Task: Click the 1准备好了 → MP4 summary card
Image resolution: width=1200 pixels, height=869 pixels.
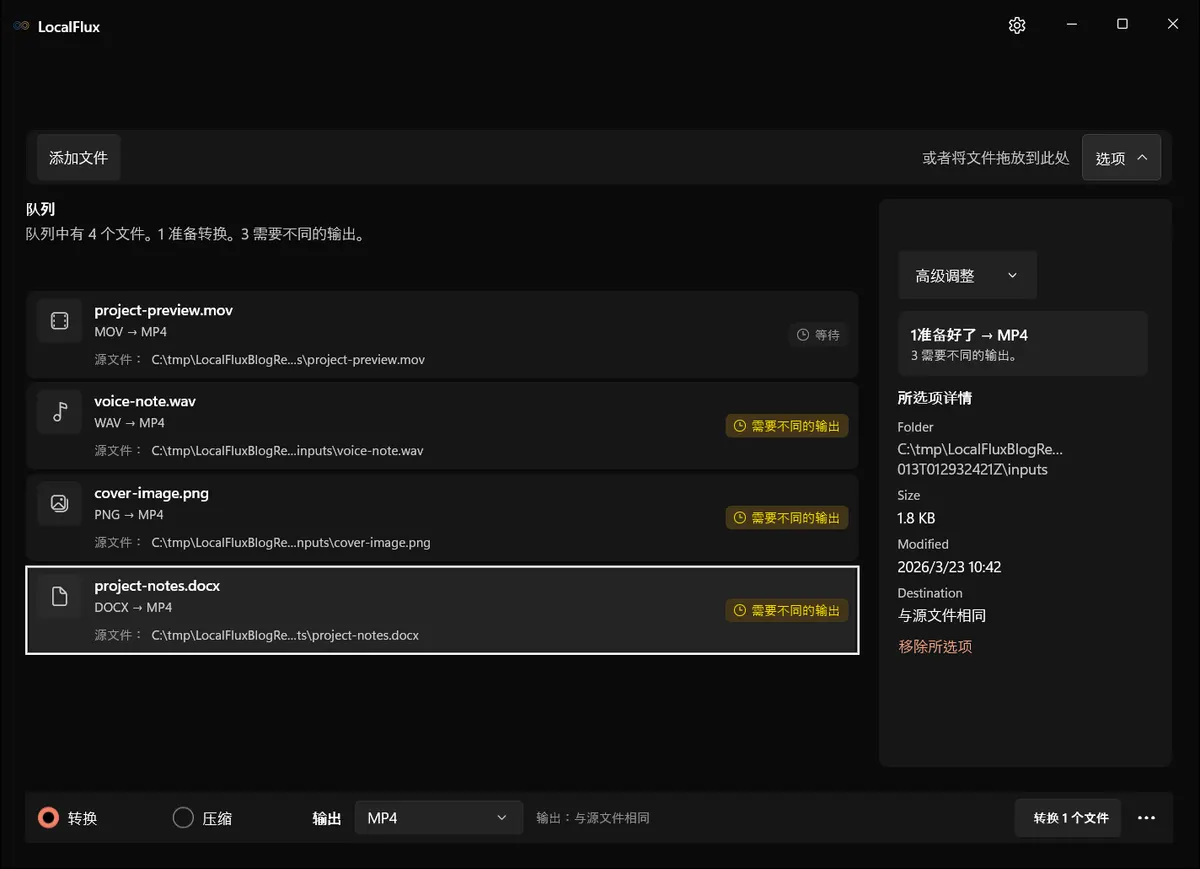Action: coord(1023,343)
